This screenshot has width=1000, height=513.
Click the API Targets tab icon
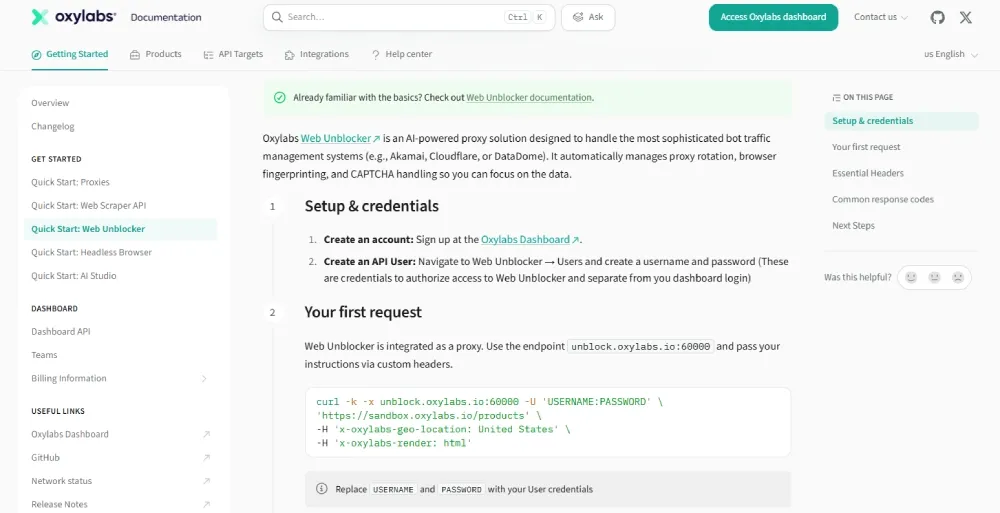coord(208,55)
